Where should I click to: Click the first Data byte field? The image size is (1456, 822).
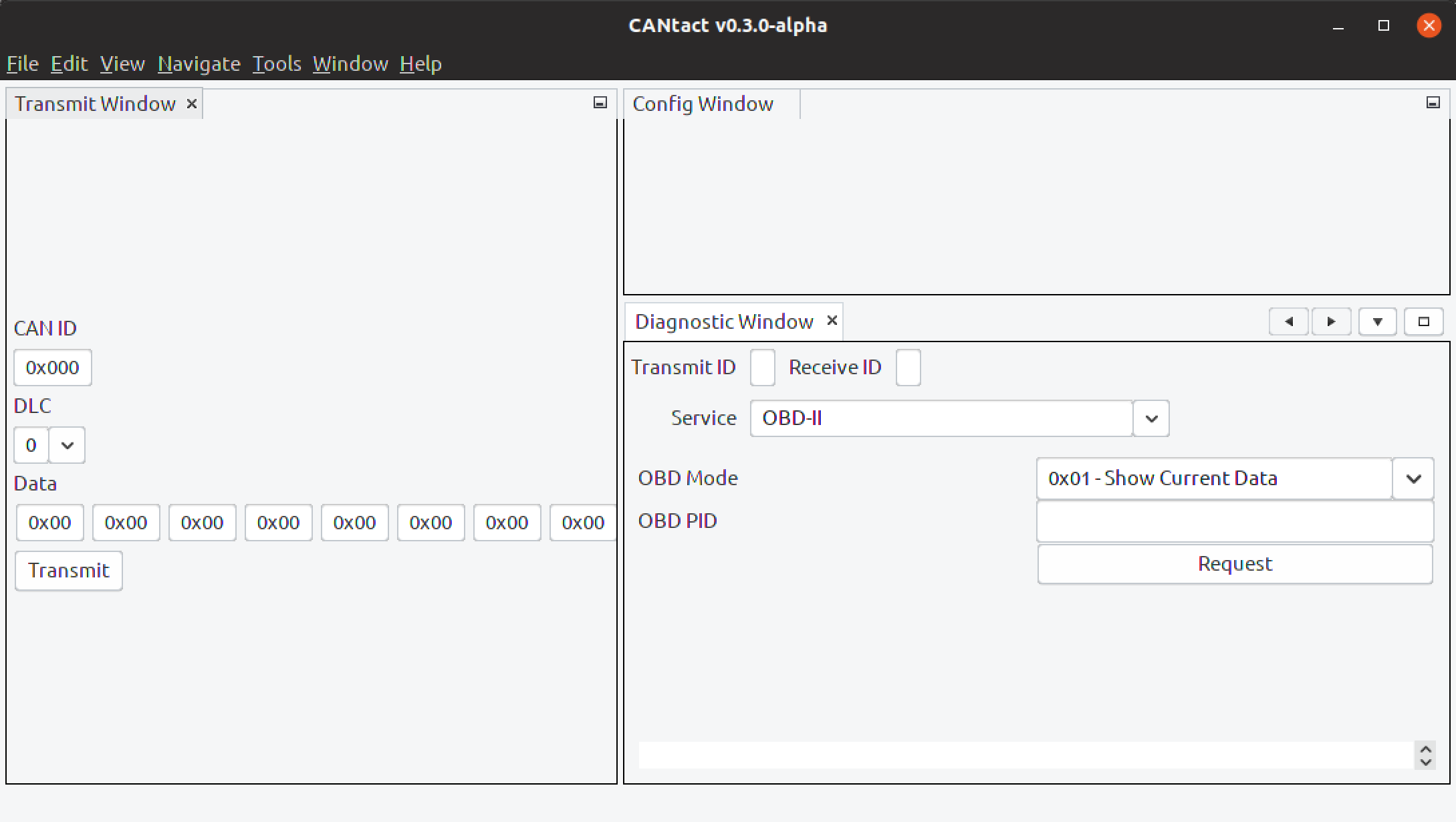50,523
